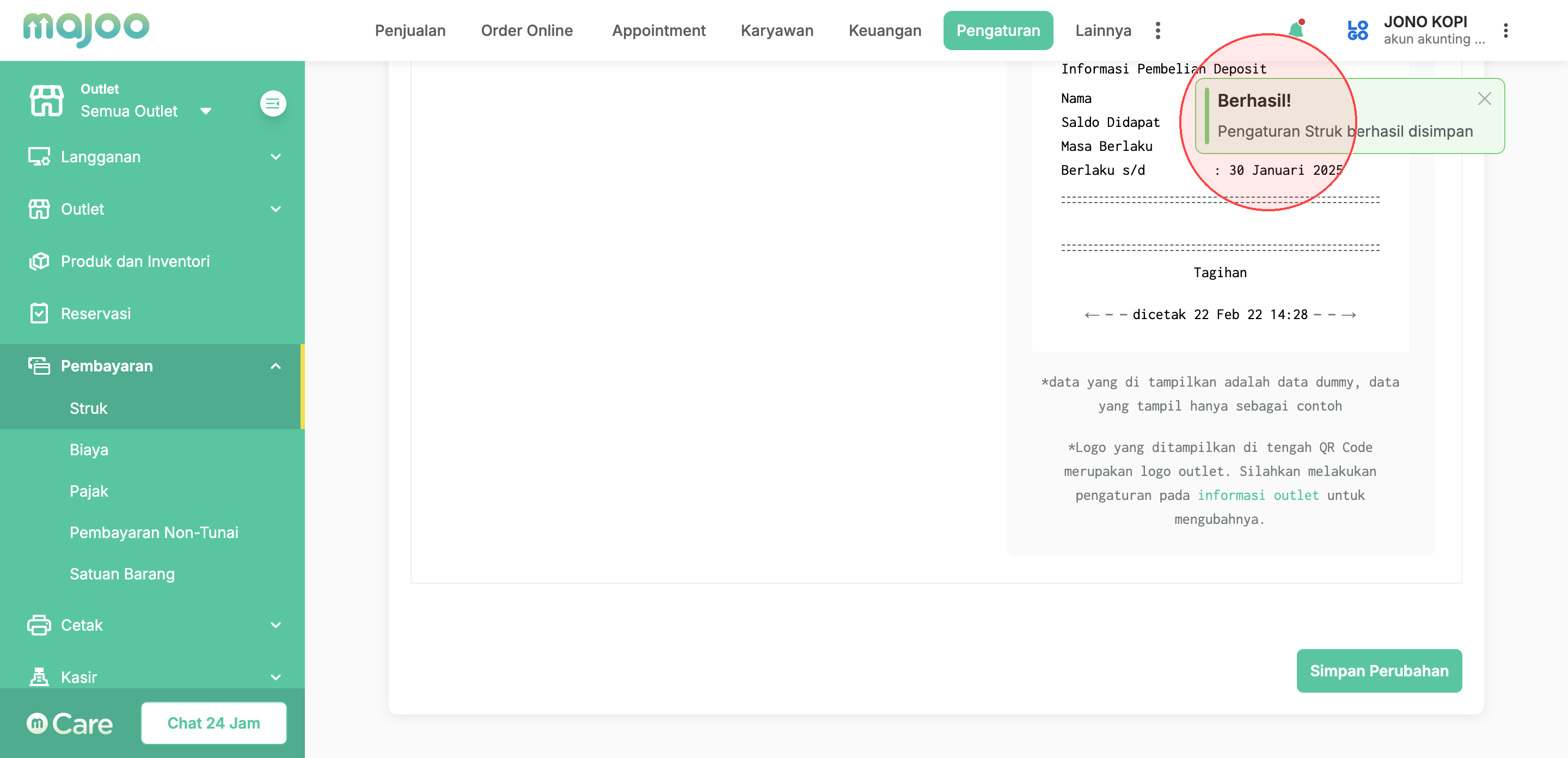Open the Penjualan top menu
The width and height of the screenshot is (1568, 758).
409,30
